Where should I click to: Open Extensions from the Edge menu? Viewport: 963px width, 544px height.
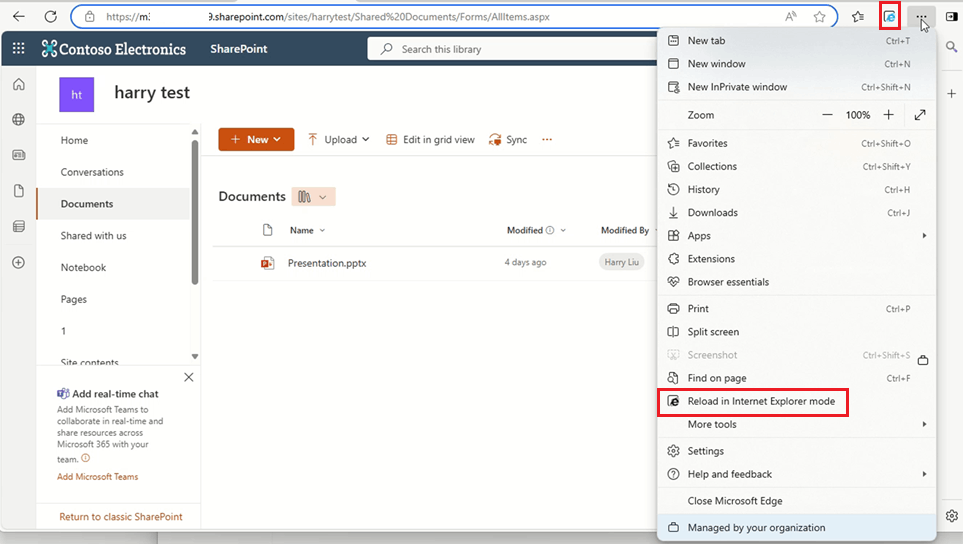797,259
